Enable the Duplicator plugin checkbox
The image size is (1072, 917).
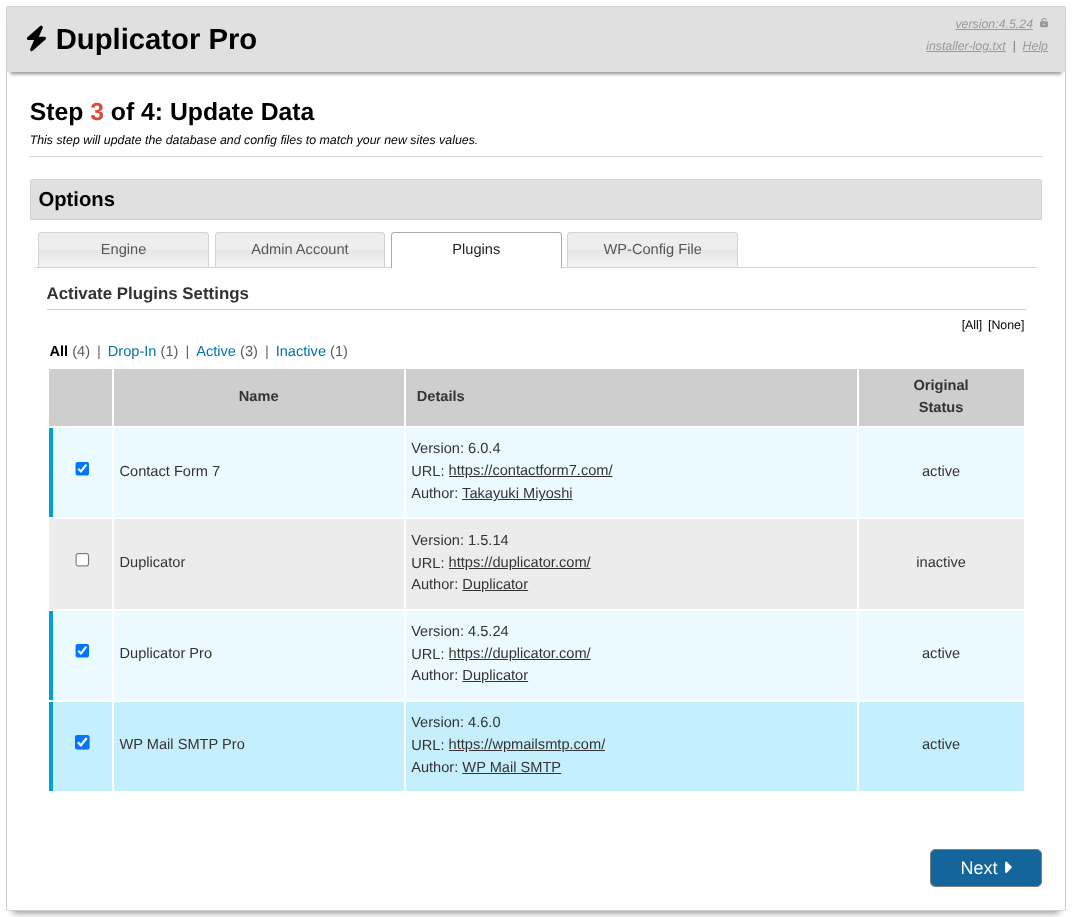tap(82, 560)
